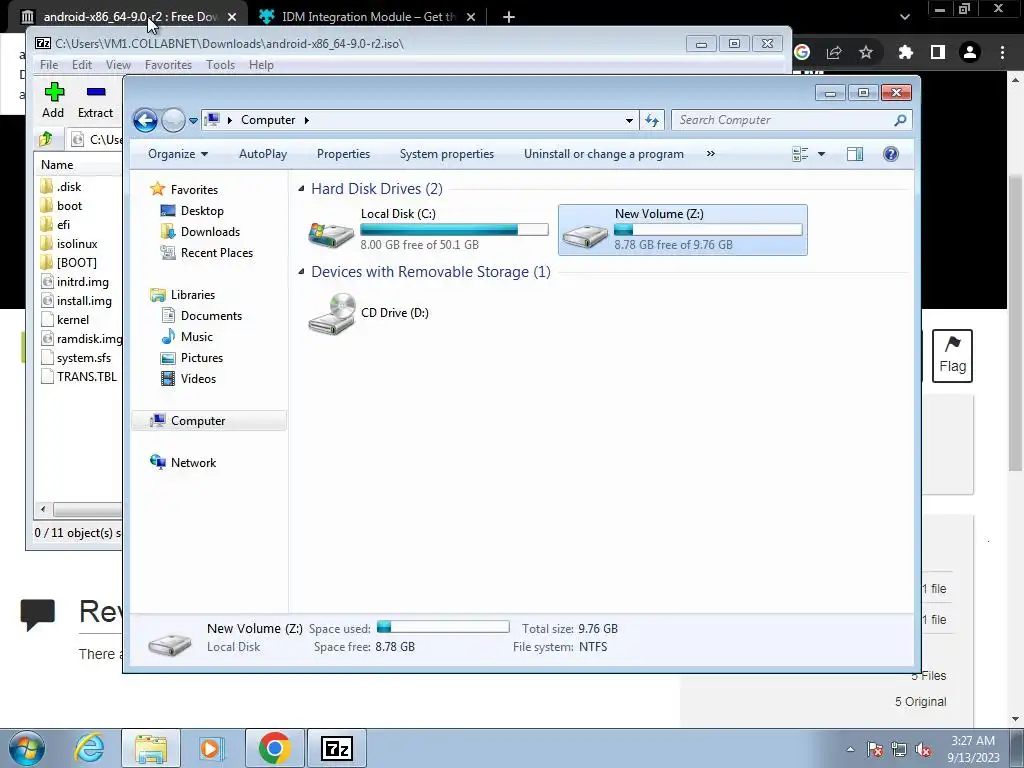Select initrd.img file in 7-Zip
The width and height of the screenshot is (1024, 768).
(74, 282)
